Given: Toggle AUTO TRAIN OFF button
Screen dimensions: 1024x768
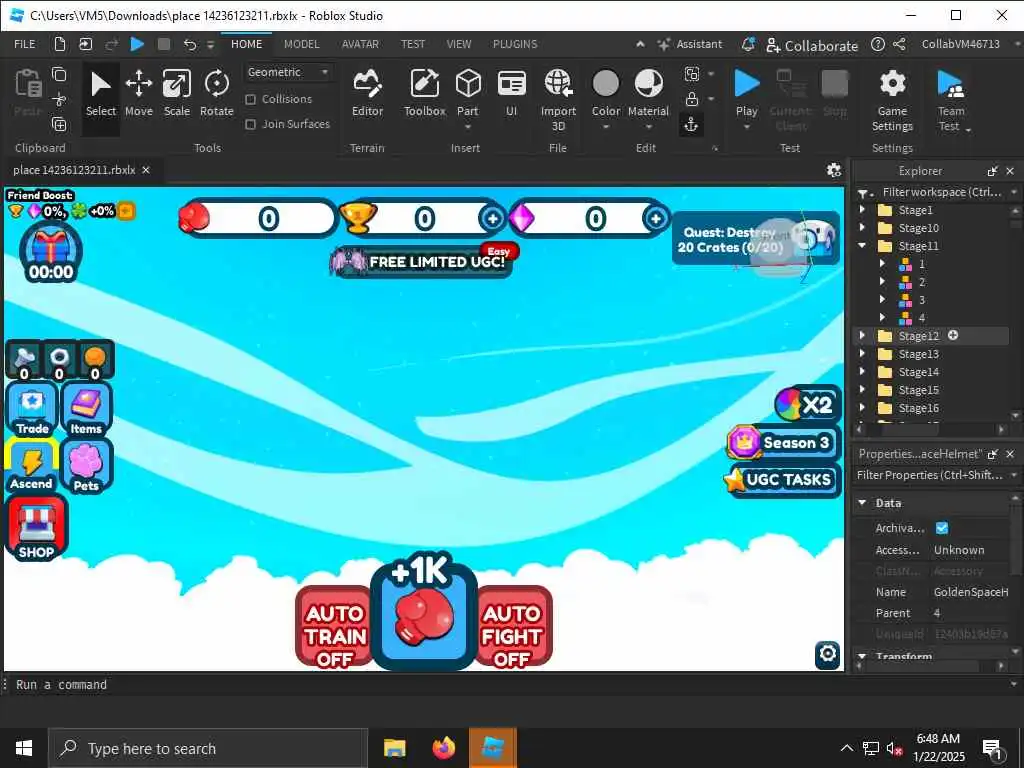Looking at the screenshot, I should click(334, 626).
